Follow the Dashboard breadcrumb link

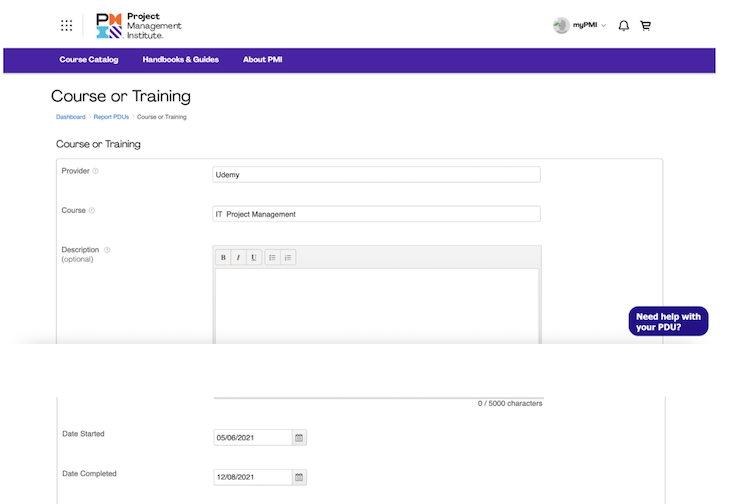tap(70, 117)
